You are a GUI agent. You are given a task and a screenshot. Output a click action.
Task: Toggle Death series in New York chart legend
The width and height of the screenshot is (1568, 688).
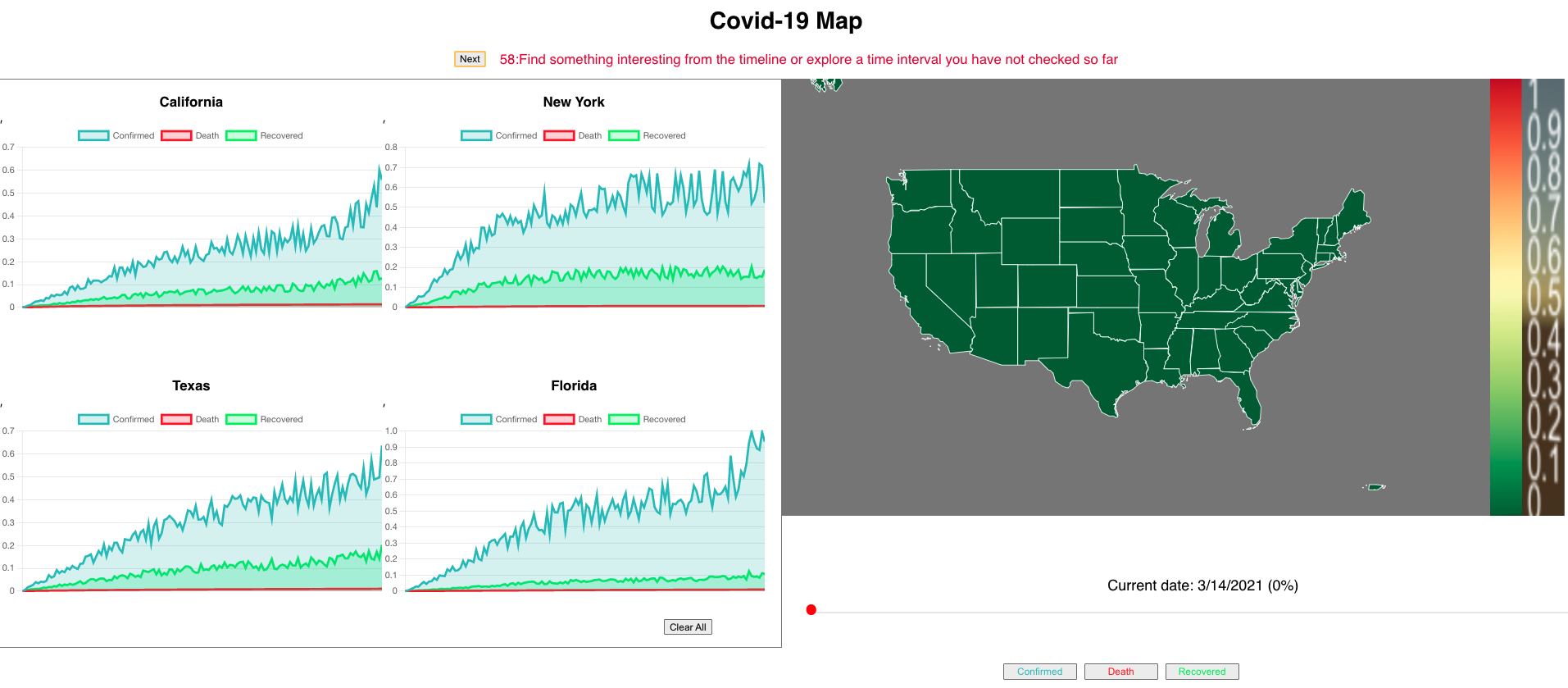[x=573, y=135]
